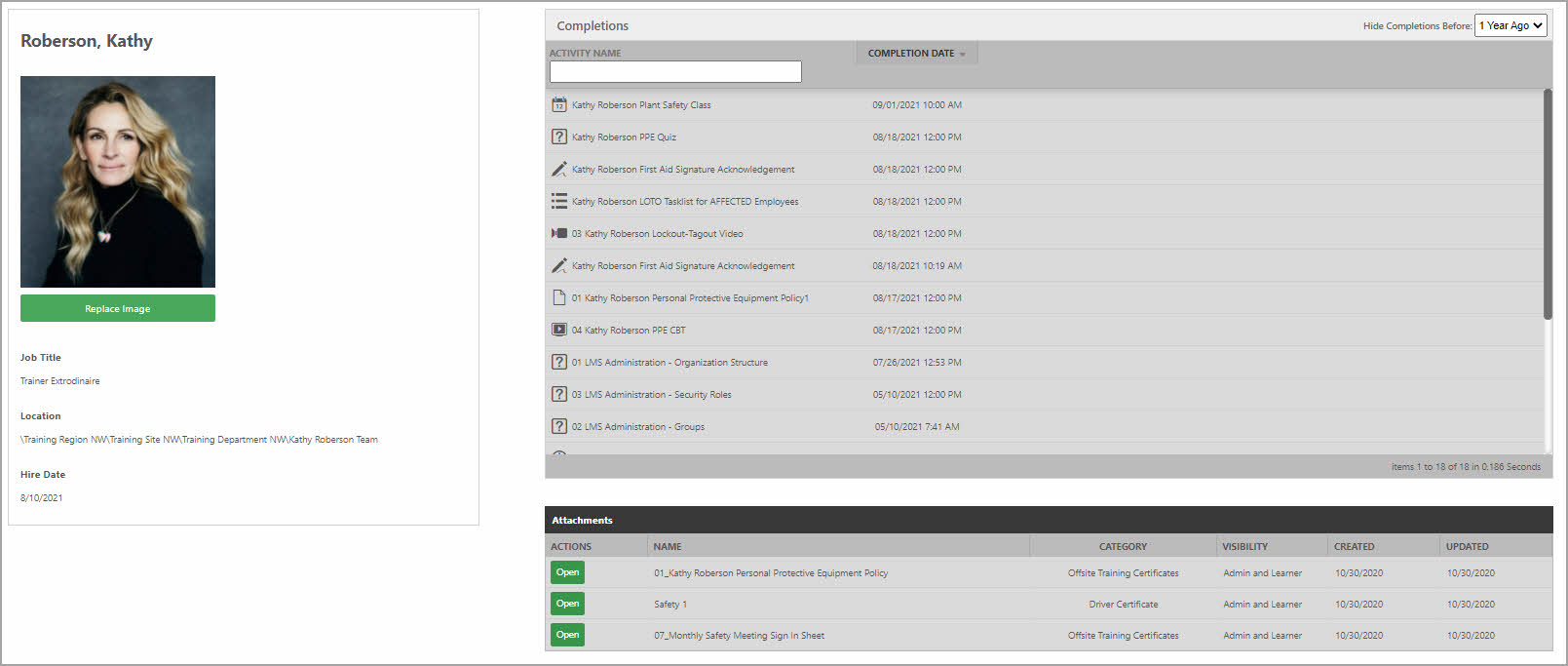
Task: Open the Safety 1 attachment
Action: click(x=567, y=604)
